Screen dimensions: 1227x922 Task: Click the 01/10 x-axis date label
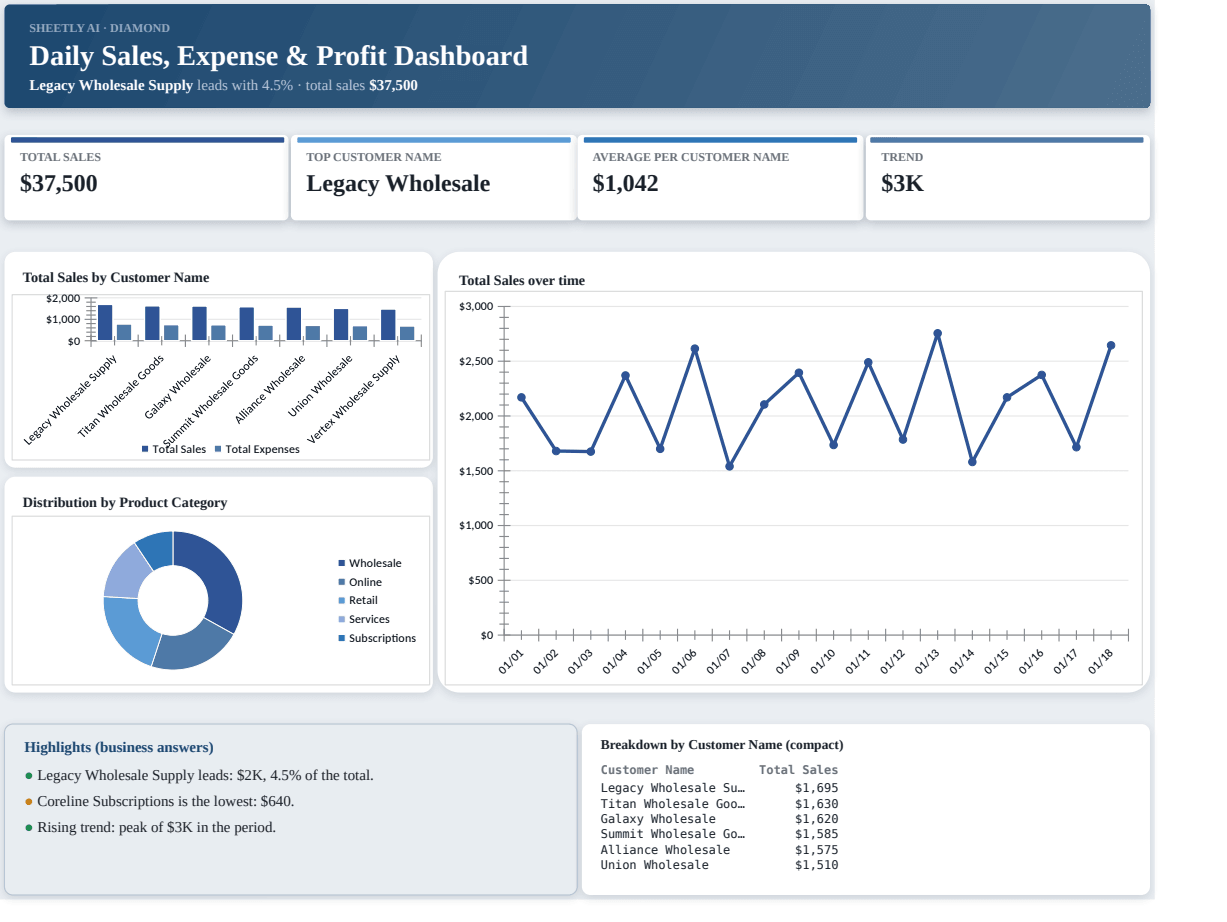(823, 661)
